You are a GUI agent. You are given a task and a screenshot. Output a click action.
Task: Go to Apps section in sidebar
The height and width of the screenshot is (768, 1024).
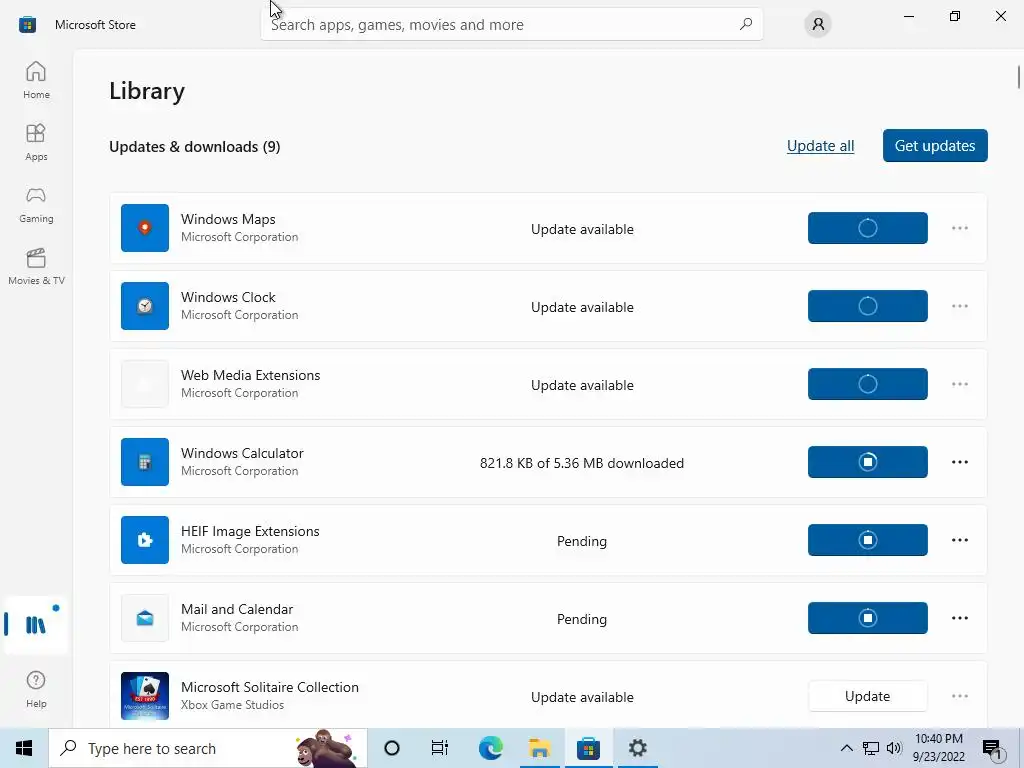click(36, 142)
